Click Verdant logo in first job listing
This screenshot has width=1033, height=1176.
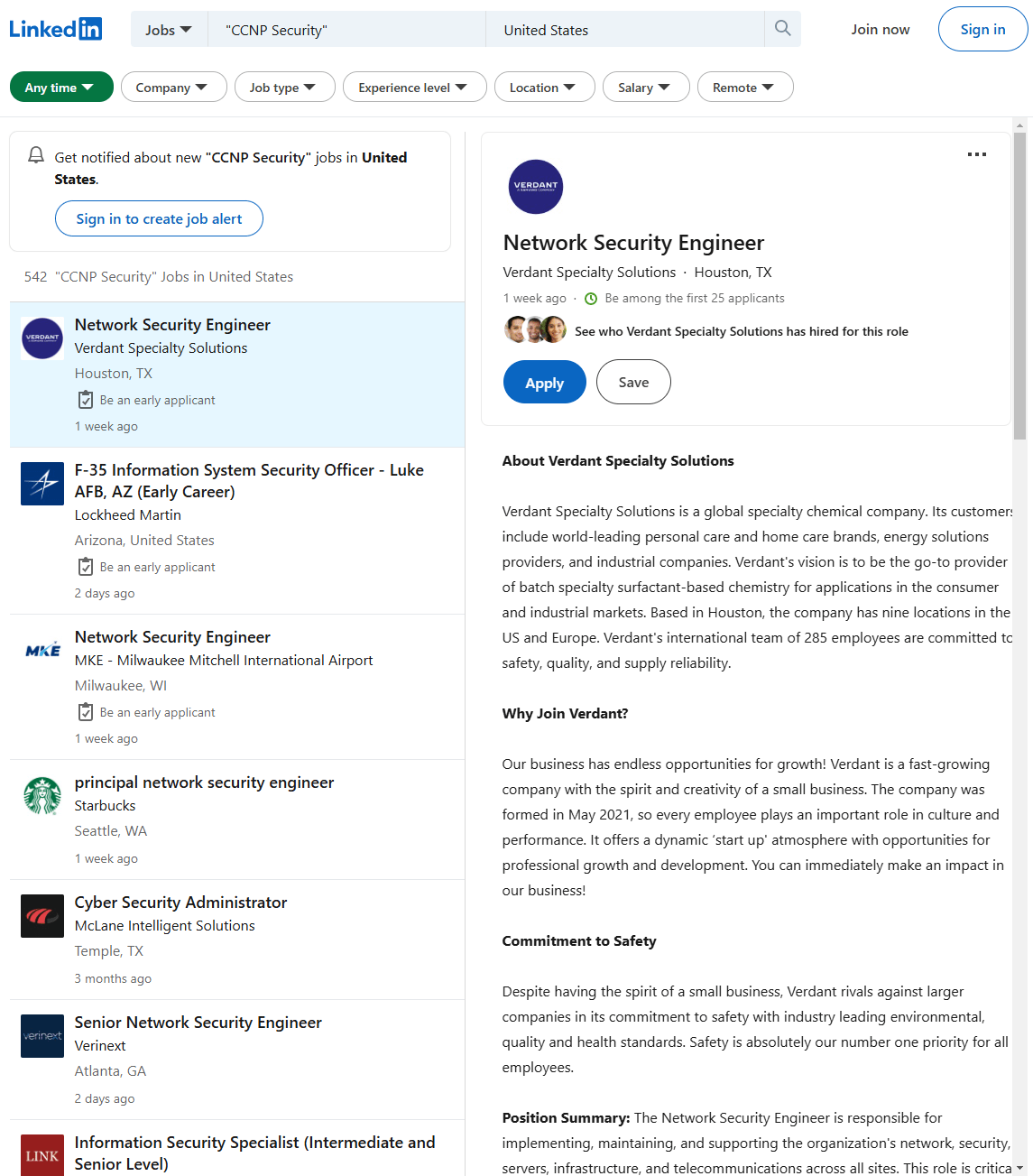[42, 338]
